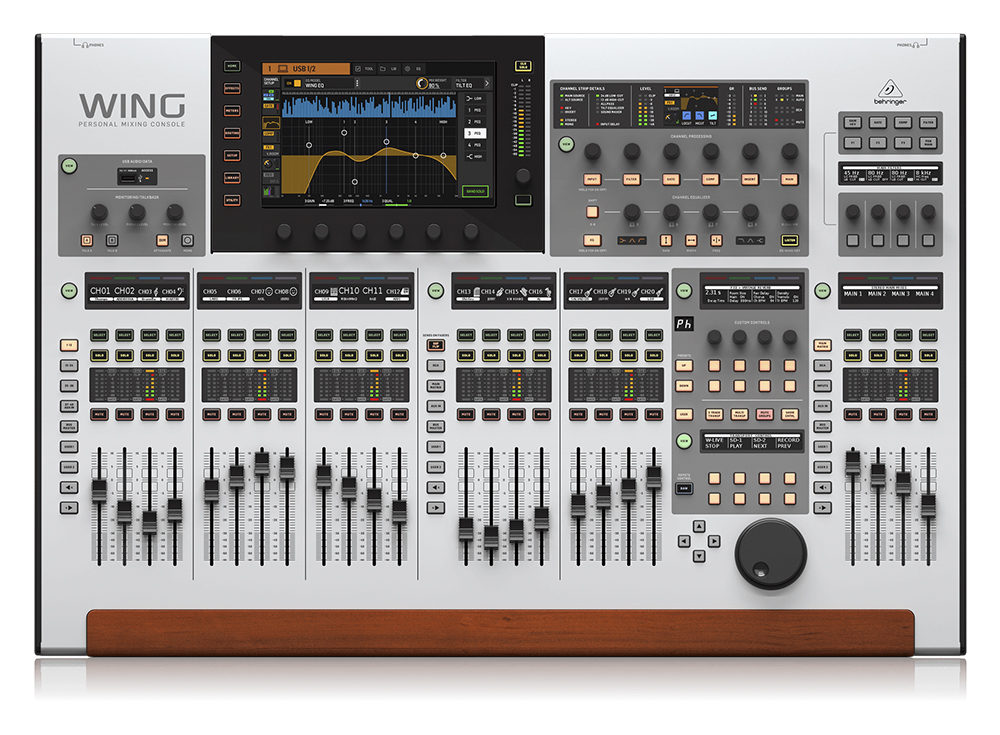Click the COMP channel processing button

click(710, 179)
